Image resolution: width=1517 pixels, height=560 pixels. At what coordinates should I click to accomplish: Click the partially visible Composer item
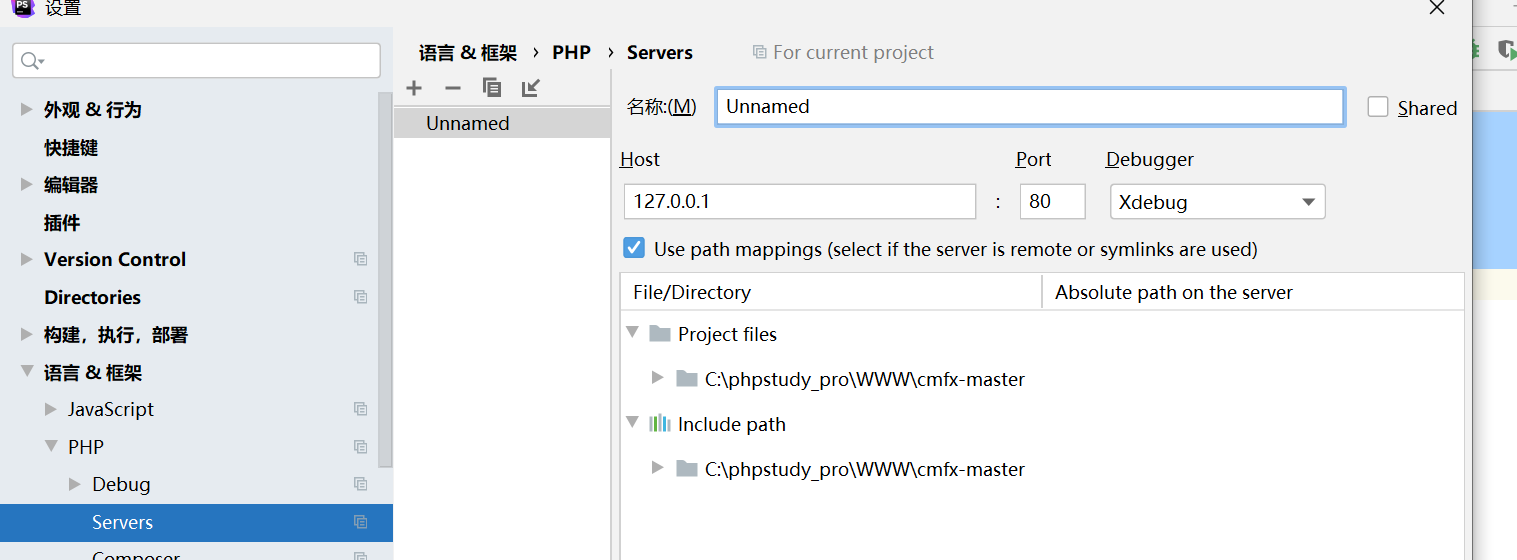tap(136, 555)
